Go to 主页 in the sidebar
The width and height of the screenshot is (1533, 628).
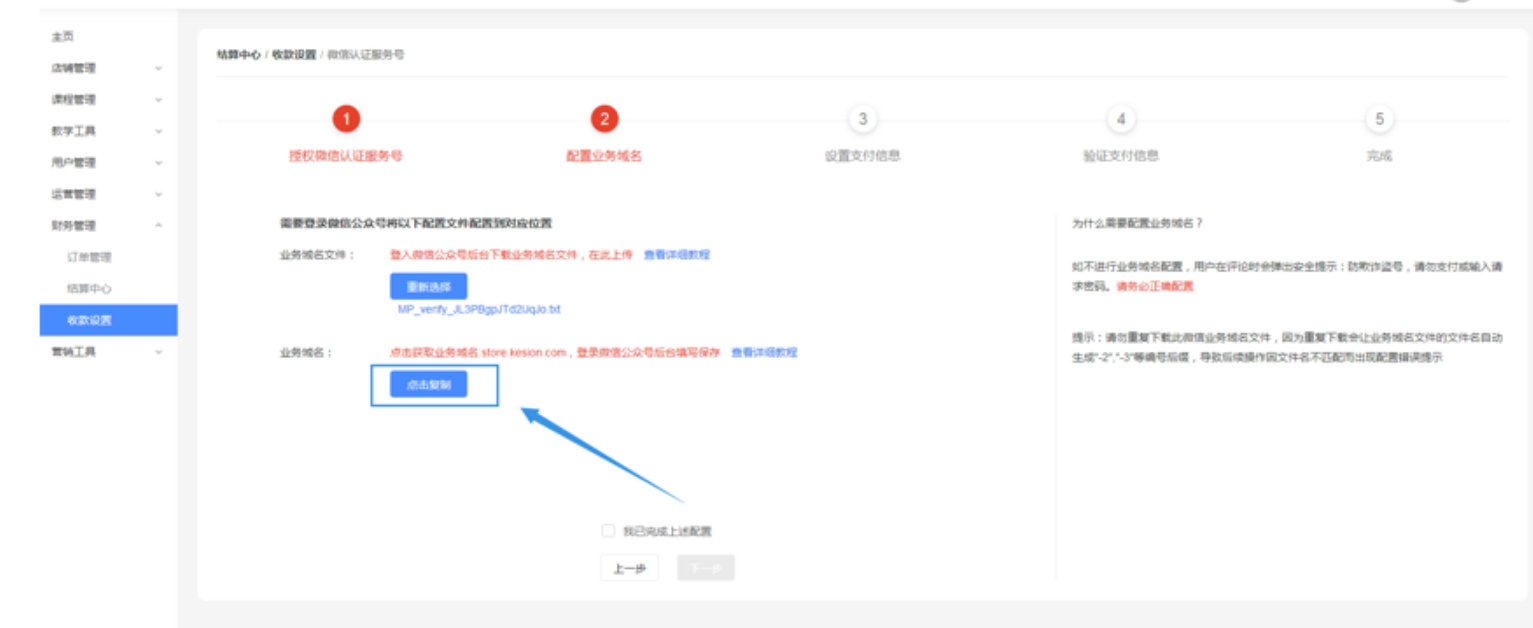tap(63, 37)
